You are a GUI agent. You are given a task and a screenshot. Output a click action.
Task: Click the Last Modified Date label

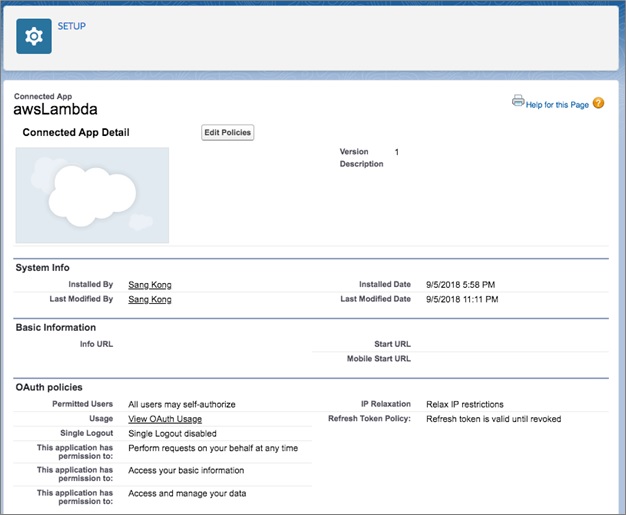pos(376,299)
